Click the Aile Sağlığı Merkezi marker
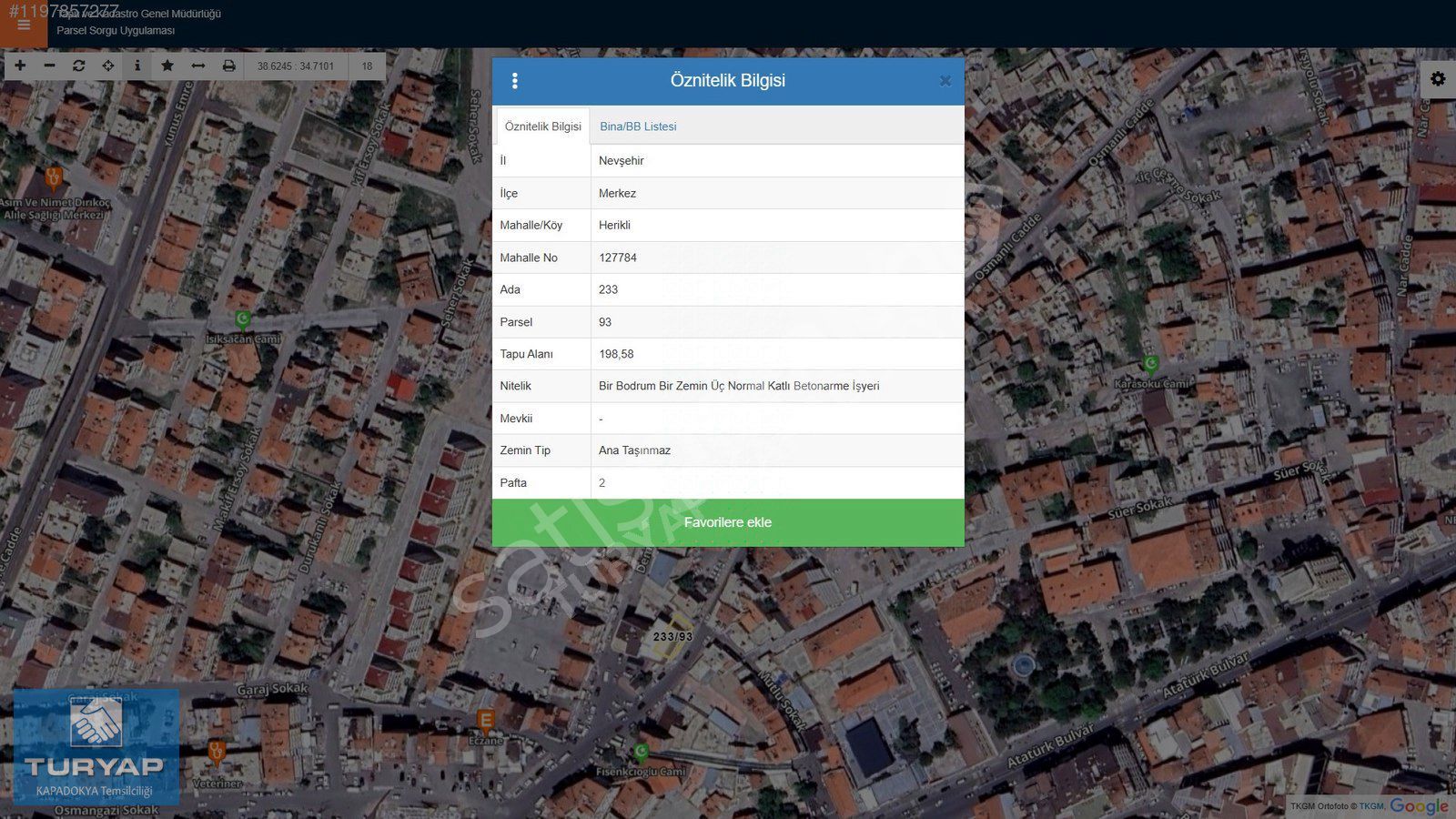 pyautogui.click(x=54, y=177)
